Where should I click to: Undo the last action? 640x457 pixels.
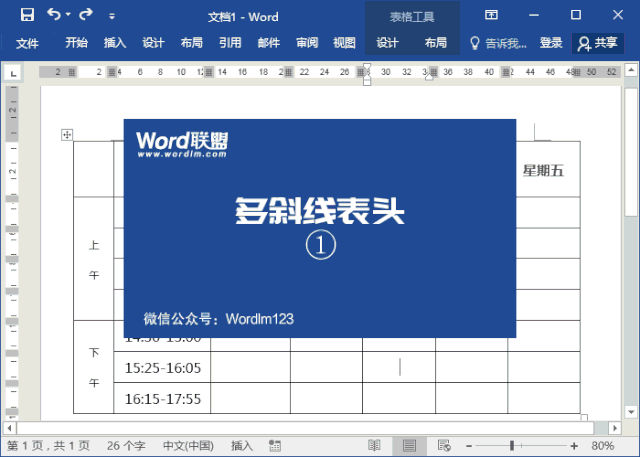53,15
